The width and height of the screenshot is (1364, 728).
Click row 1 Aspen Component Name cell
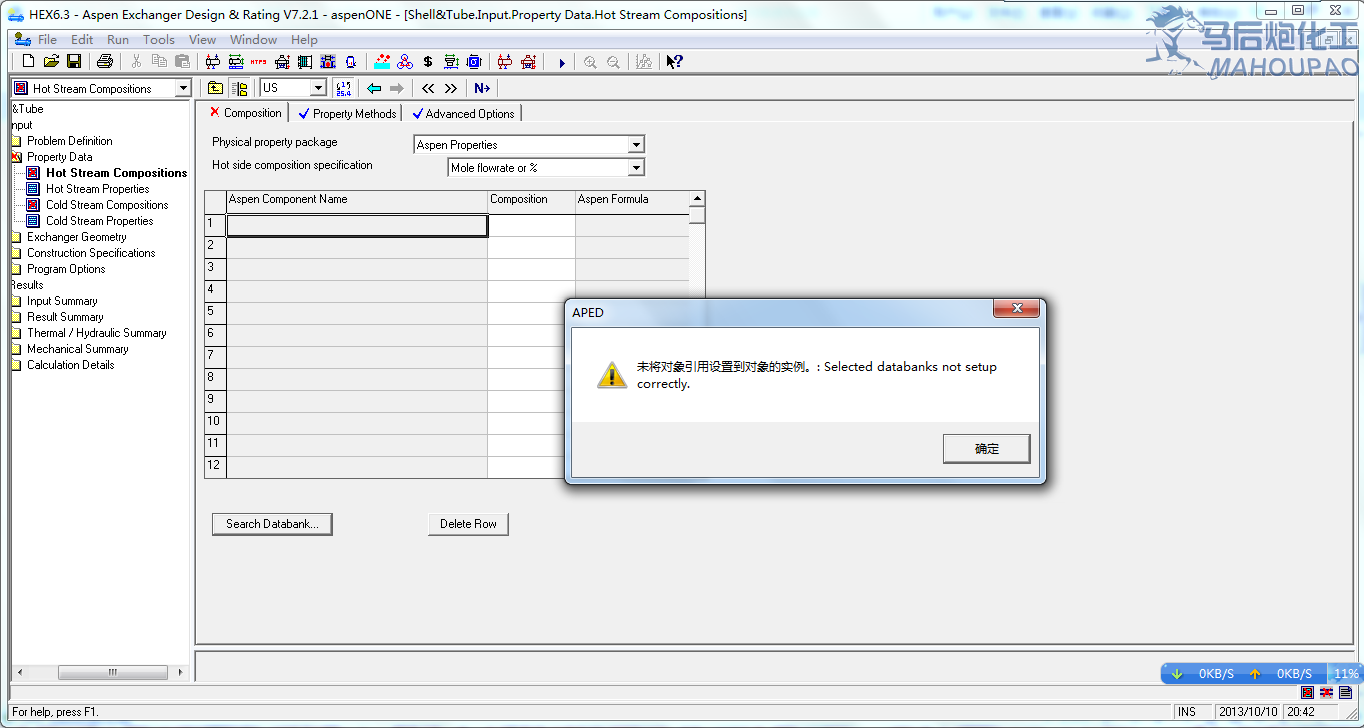(357, 225)
